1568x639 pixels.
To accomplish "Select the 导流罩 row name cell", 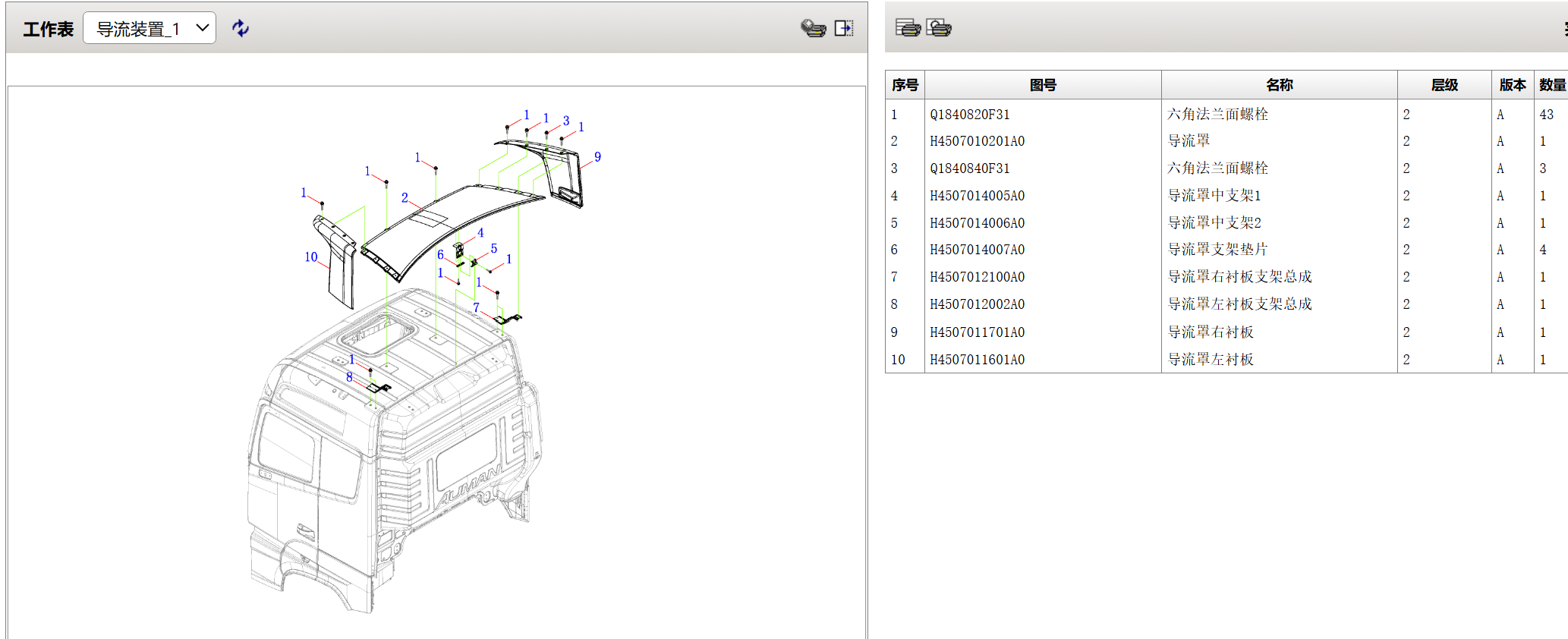I will 1189,141.
